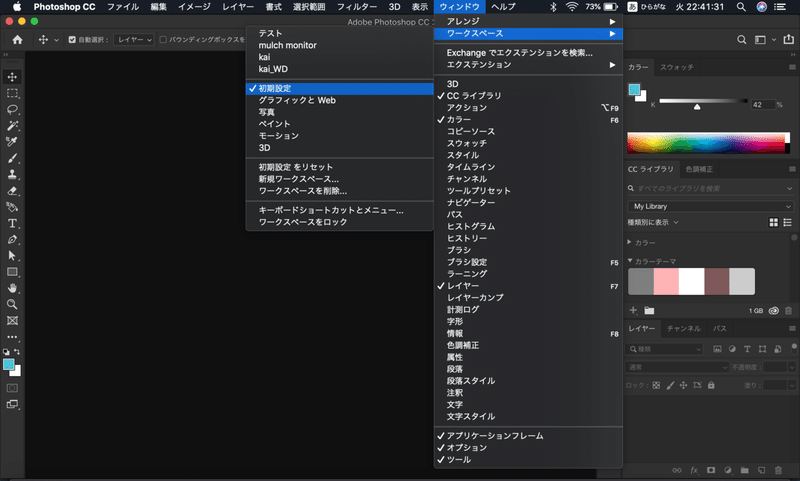Open the layer blend mode 通常 dropdown

[677, 367]
